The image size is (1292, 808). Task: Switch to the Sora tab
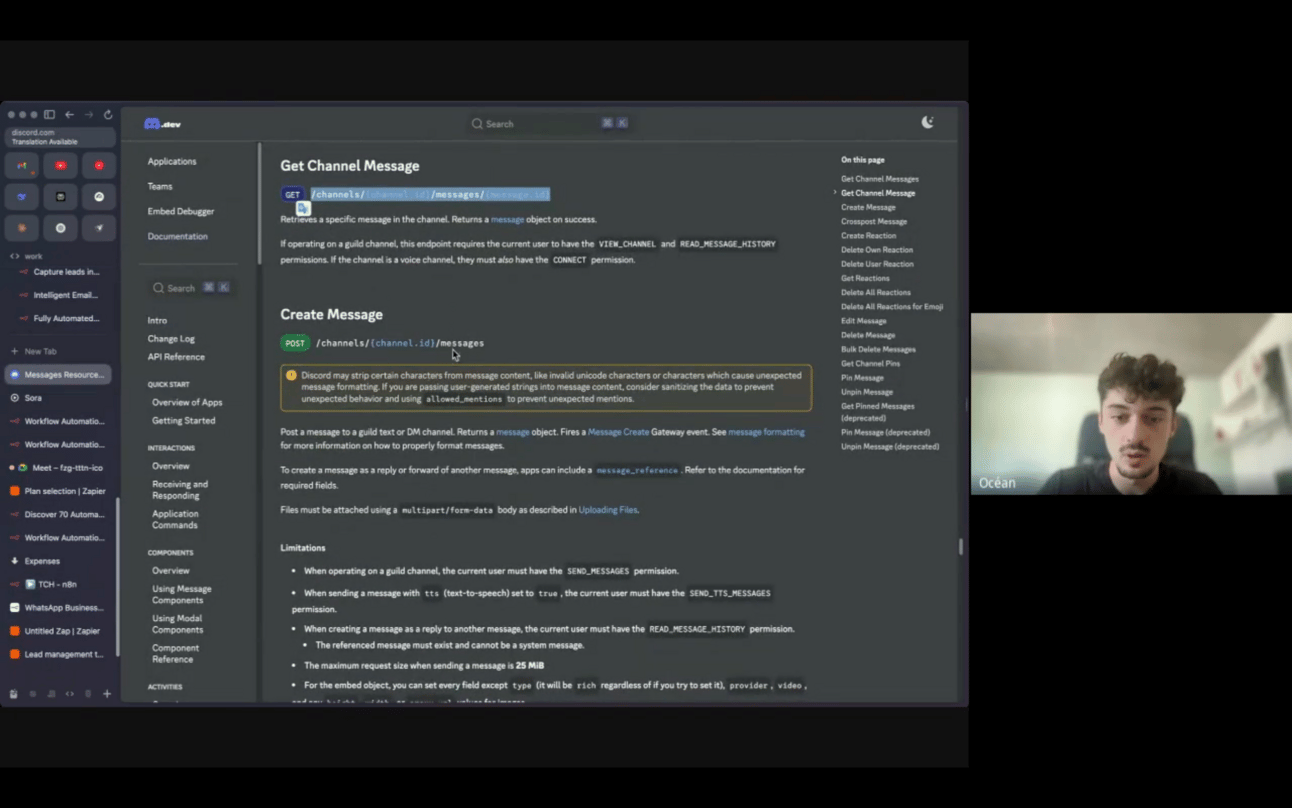point(58,398)
